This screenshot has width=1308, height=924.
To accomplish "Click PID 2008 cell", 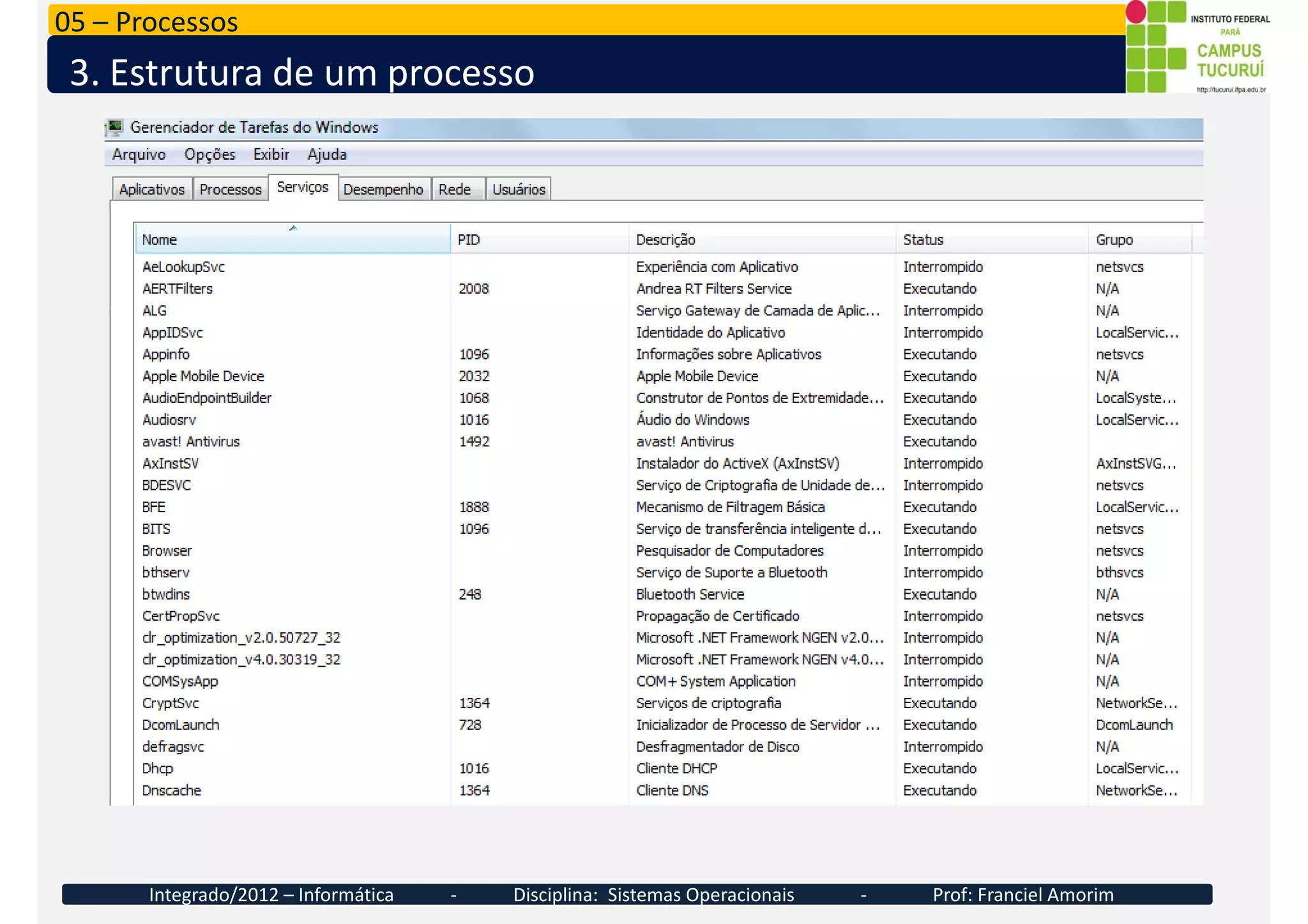I will 474,289.
